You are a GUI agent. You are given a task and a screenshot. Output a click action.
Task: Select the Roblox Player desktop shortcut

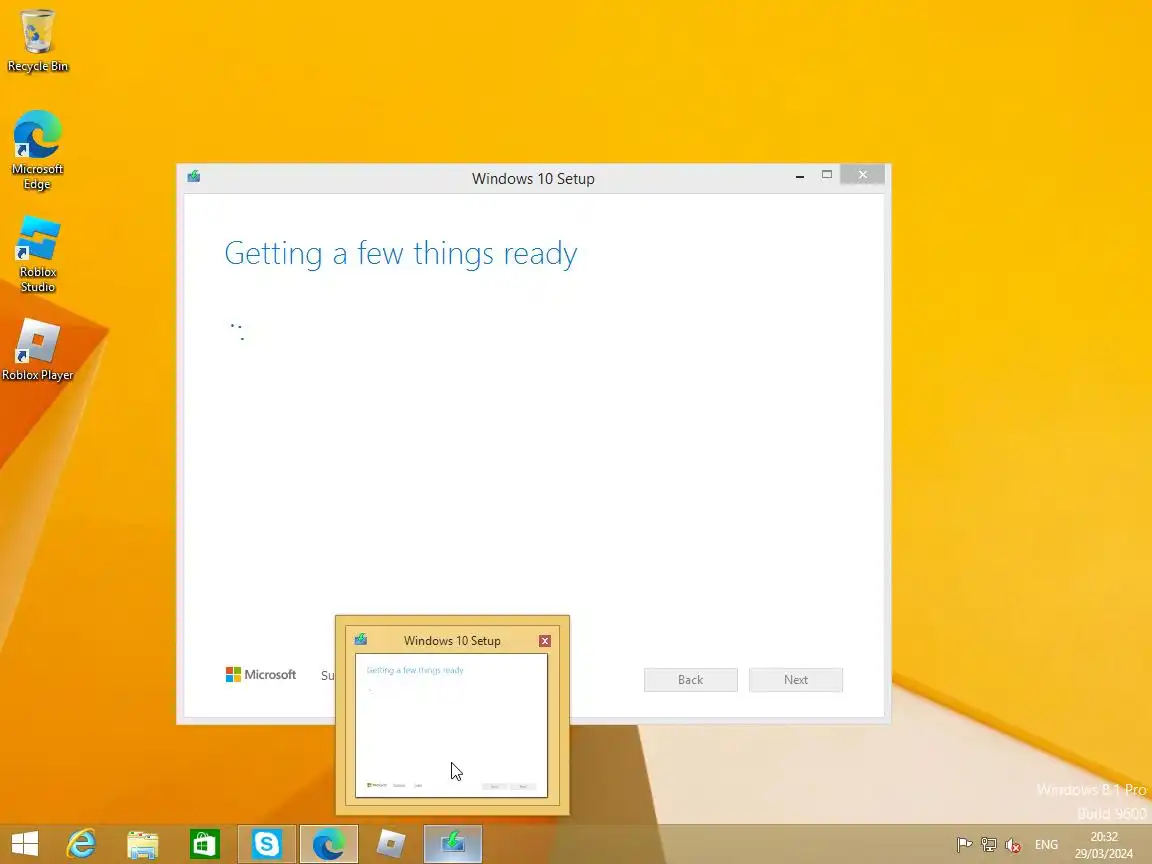[x=37, y=350]
